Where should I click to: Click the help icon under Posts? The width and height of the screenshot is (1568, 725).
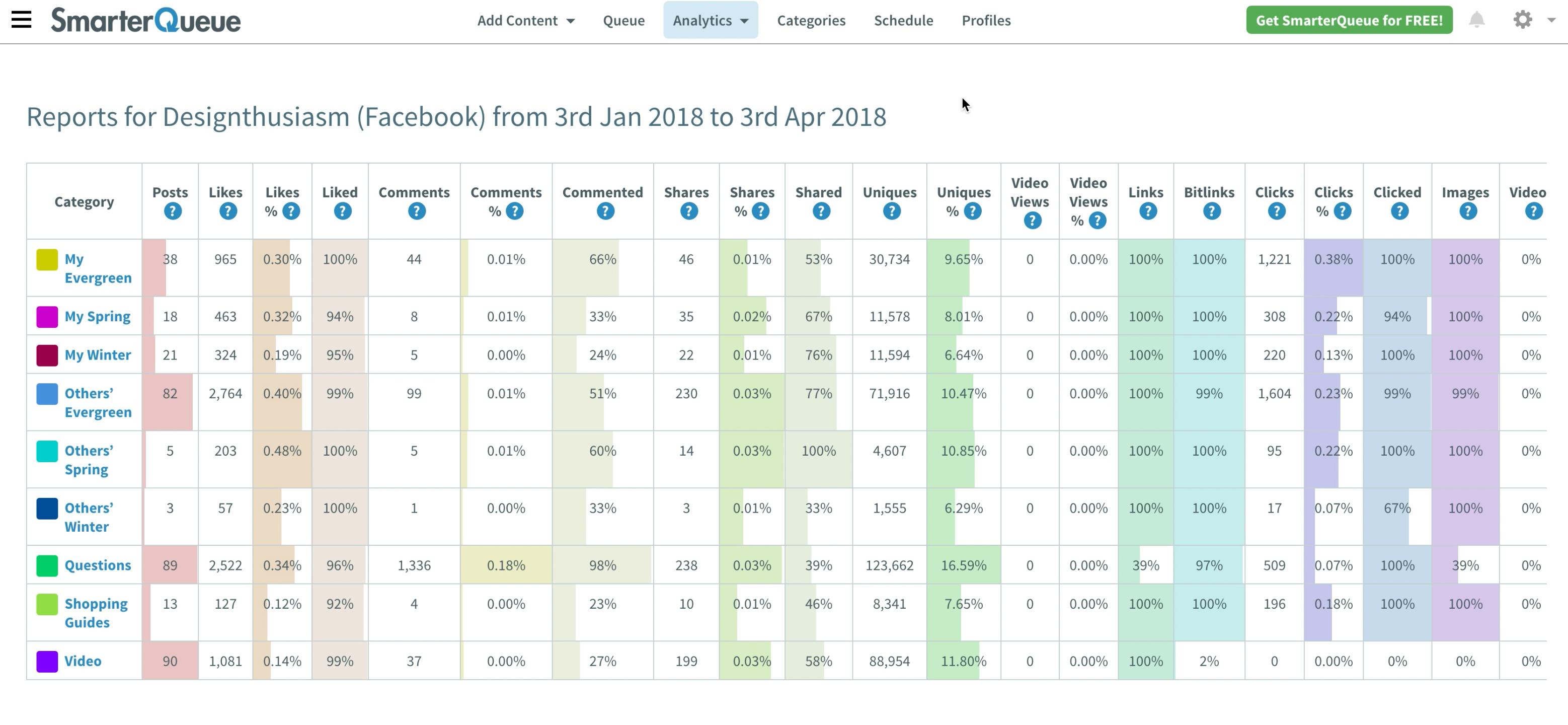(173, 211)
